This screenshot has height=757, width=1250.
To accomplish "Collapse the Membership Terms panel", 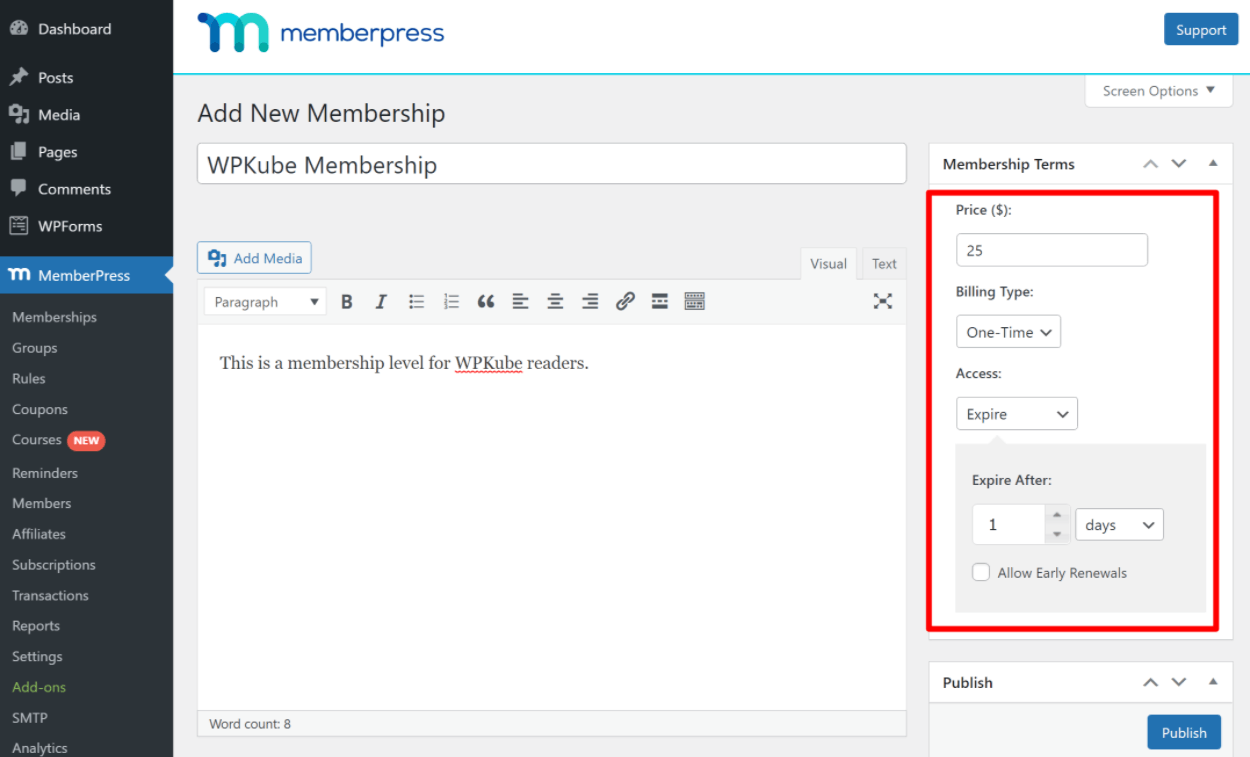I will 1213,163.
